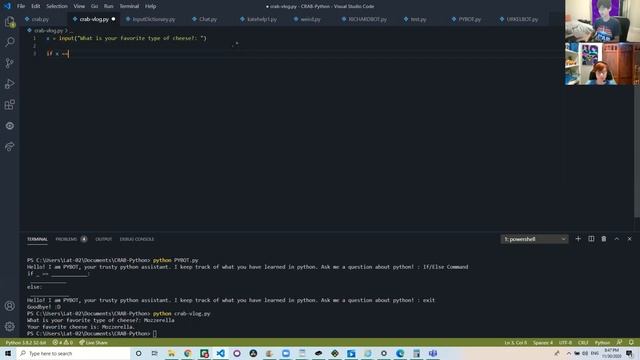Click the top webcam video thumbnail
The height and width of the screenshot is (360, 640).
coord(602,21)
